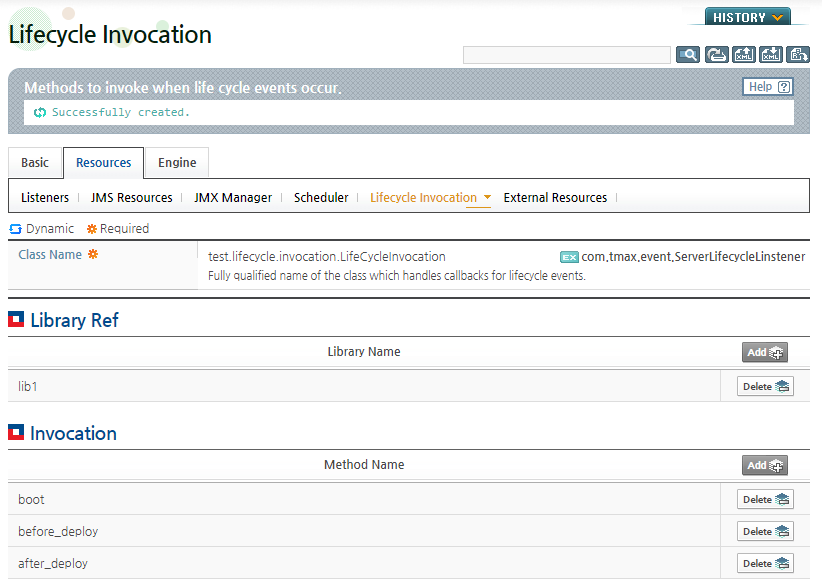Click the com.tmax.event.ServerLifecycleLinstener example text
The width and height of the screenshot is (822, 588).
(x=693, y=257)
